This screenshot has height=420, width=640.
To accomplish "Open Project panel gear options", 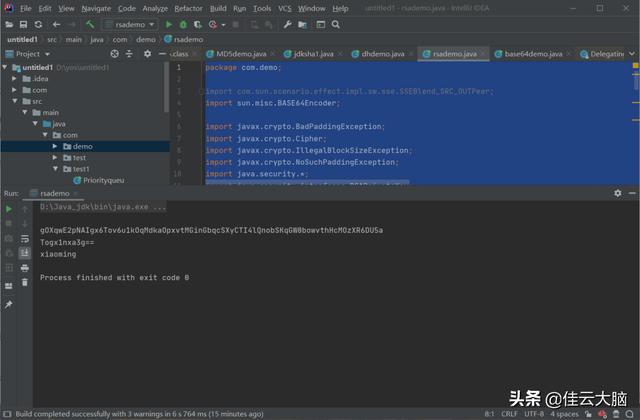I will pyautogui.click(x=147, y=54).
